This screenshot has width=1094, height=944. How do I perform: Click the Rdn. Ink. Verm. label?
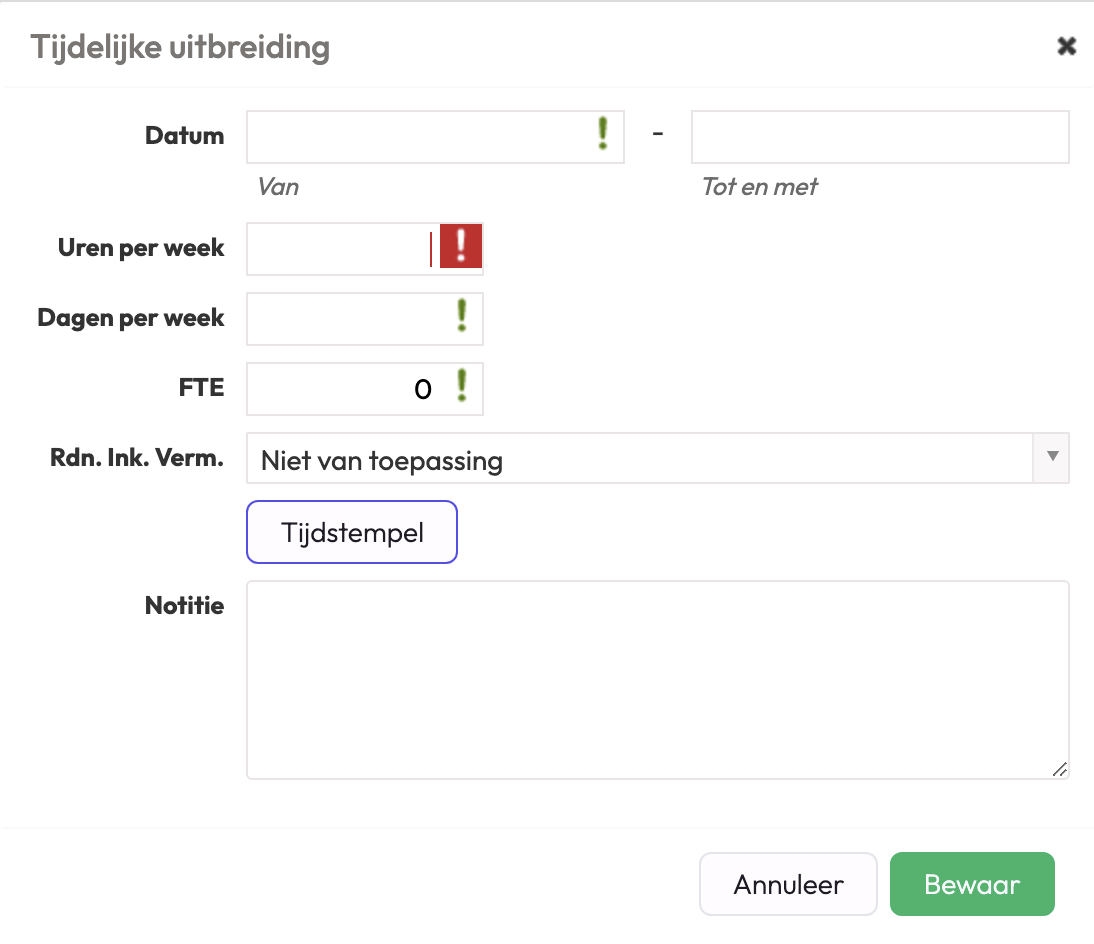click(x=137, y=459)
